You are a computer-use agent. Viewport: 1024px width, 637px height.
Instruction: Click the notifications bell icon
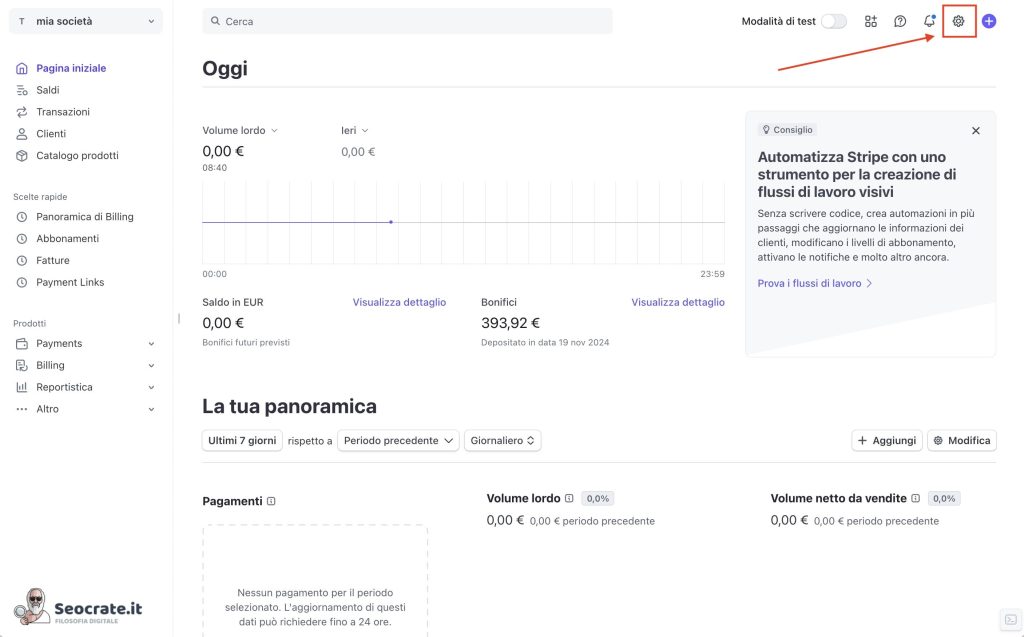point(929,21)
